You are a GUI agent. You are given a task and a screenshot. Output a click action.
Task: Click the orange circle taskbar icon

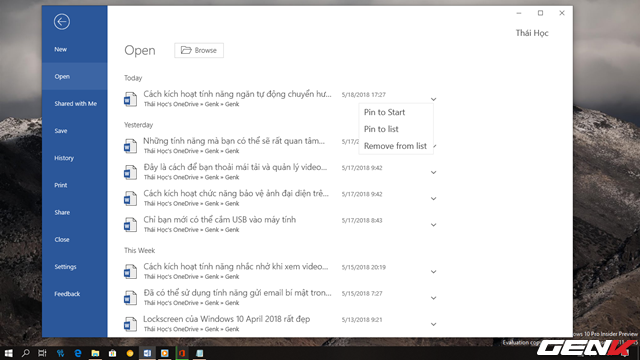tap(130, 353)
